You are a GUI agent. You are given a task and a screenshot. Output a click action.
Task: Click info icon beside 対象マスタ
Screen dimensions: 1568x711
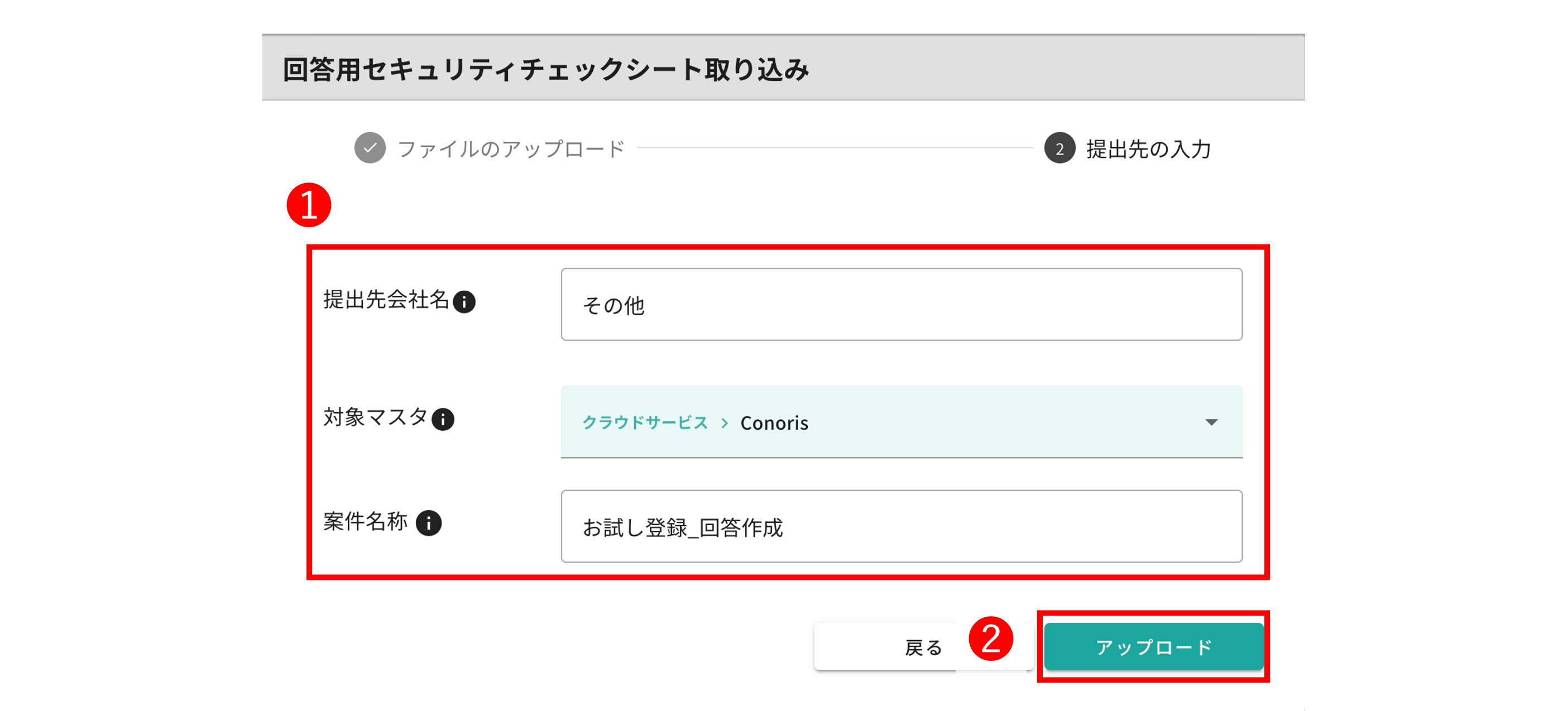tap(443, 420)
